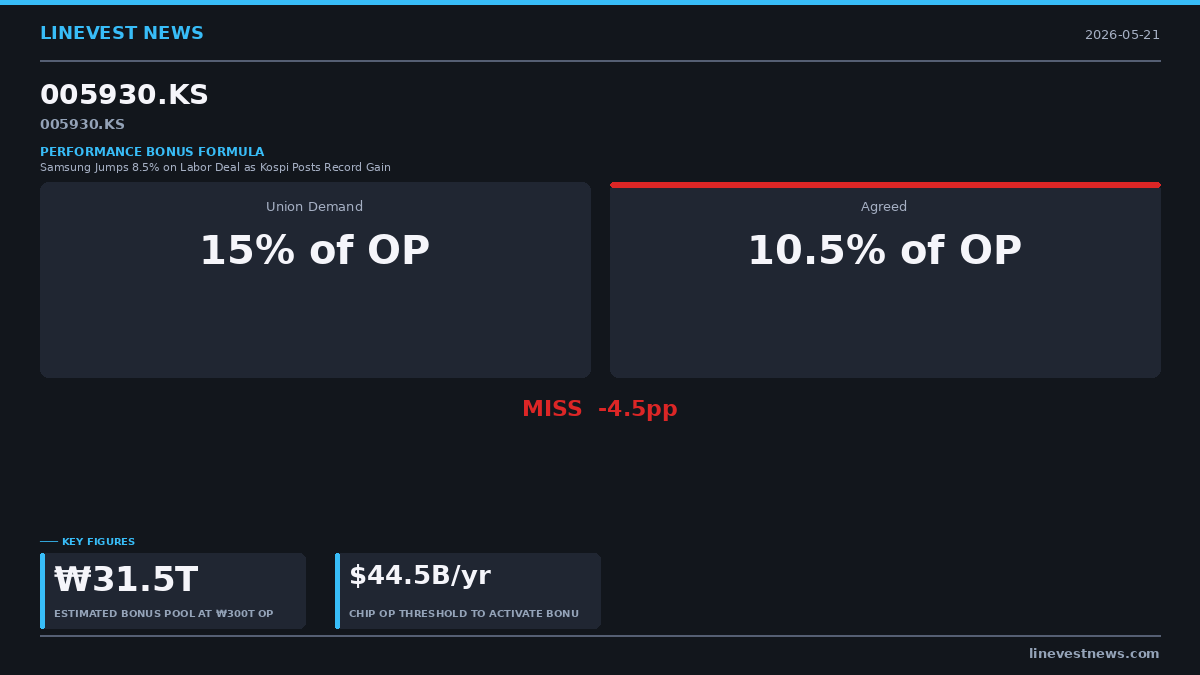Screen dimensions: 1200x675
Task: Open the linevestnews.com footer link
Action: click(x=1094, y=654)
